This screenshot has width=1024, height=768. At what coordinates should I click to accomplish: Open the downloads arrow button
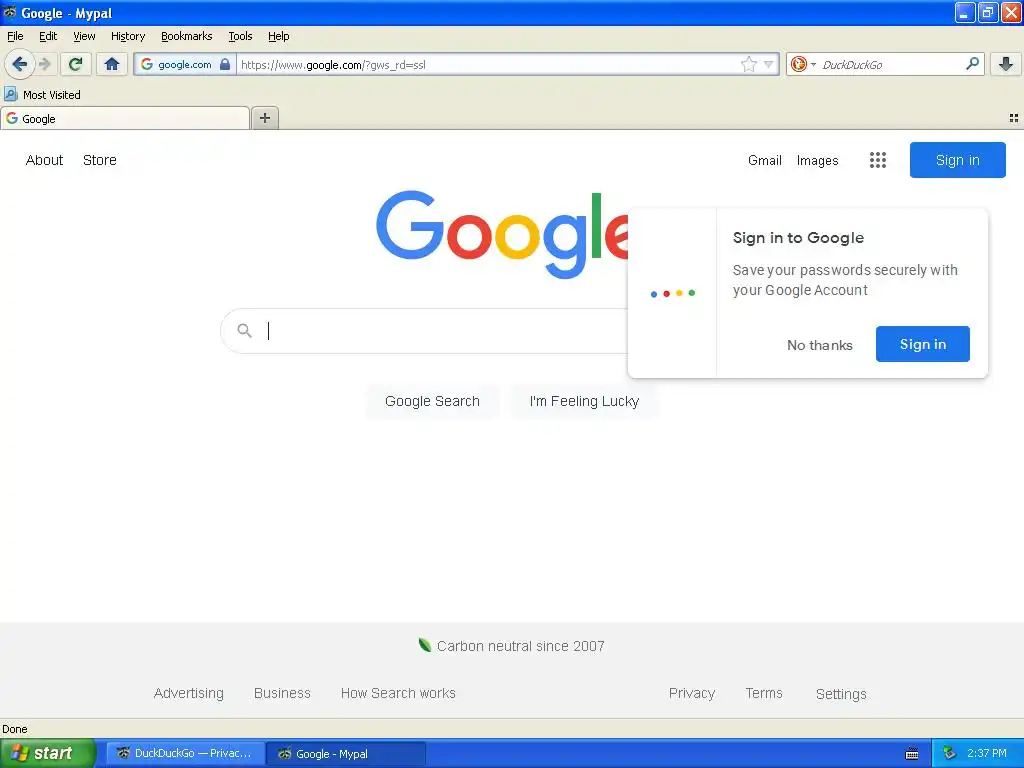click(1006, 64)
